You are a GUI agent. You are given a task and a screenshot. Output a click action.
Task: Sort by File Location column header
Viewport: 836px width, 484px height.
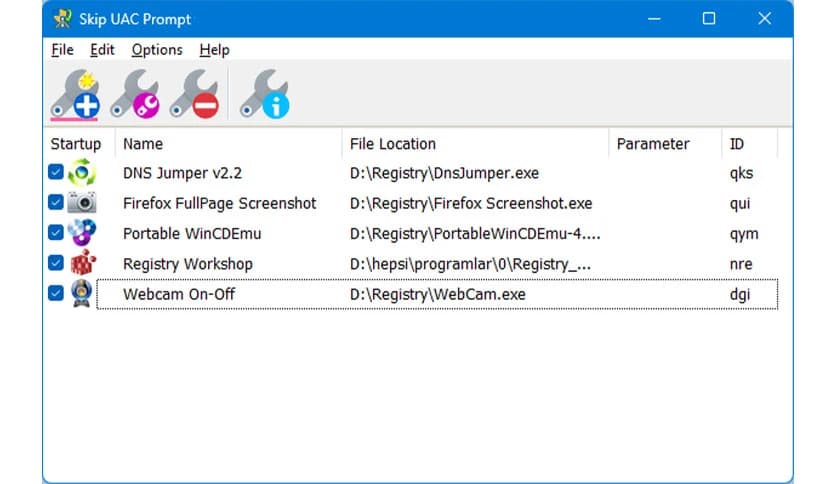pos(475,143)
